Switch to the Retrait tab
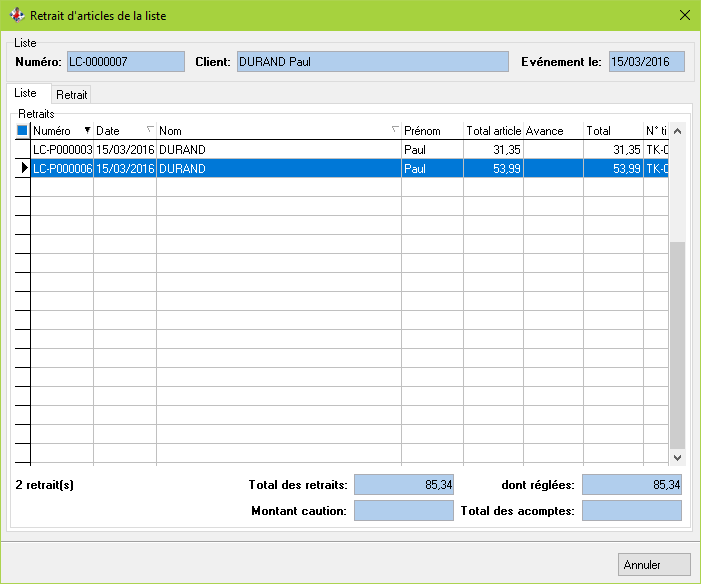 click(x=71, y=95)
